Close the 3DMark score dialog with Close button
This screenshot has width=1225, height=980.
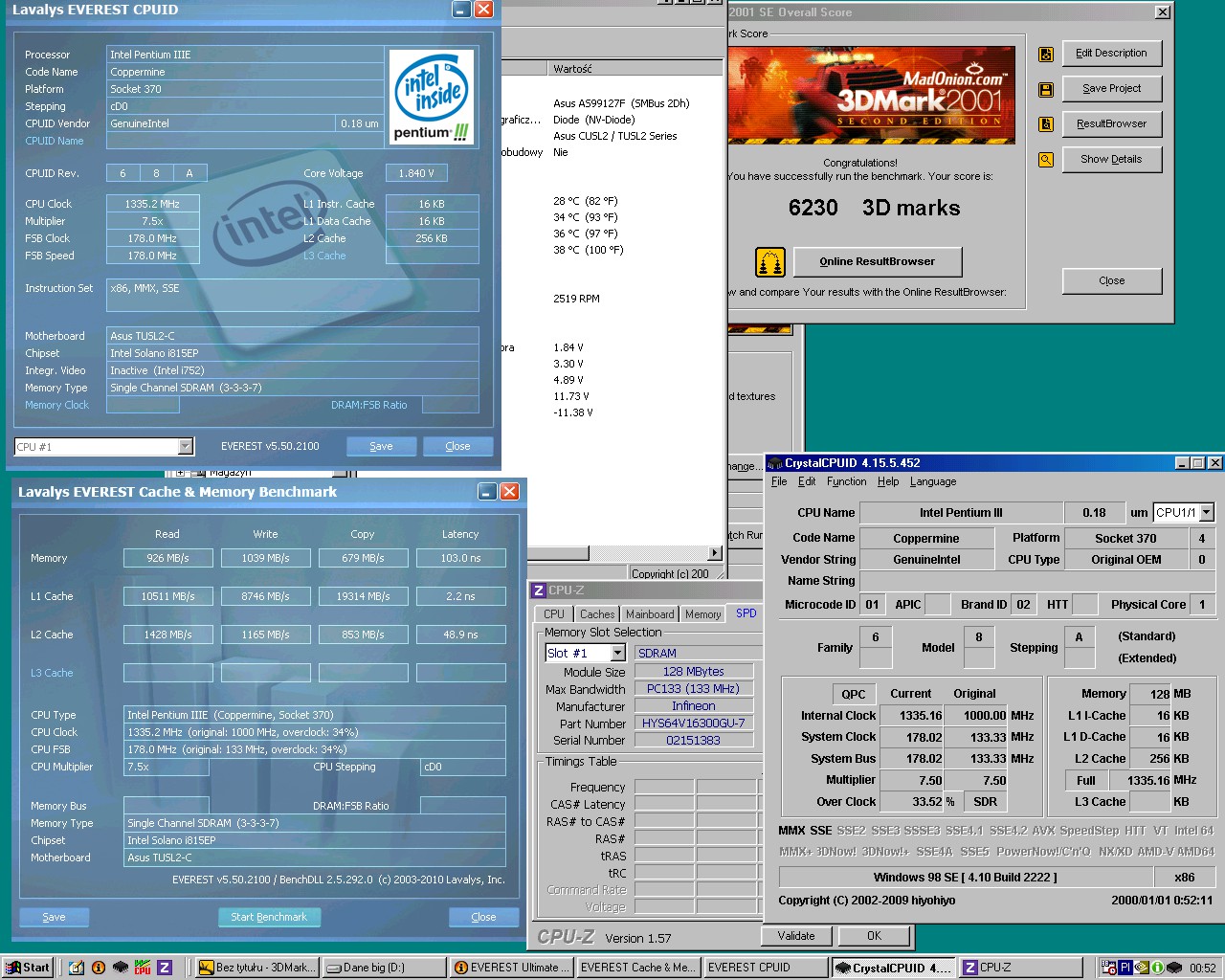tap(1112, 281)
